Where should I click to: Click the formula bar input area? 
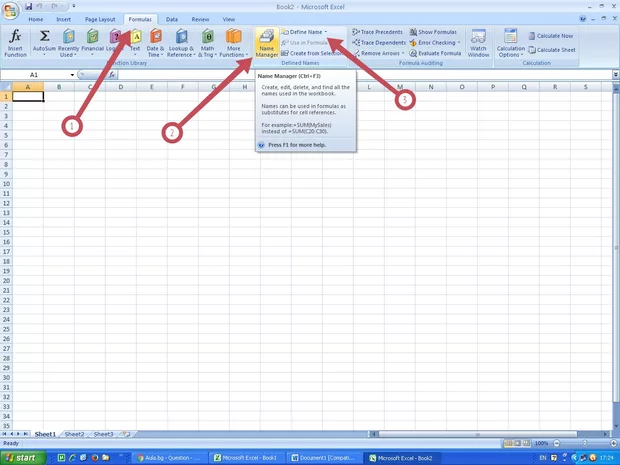[365, 75]
